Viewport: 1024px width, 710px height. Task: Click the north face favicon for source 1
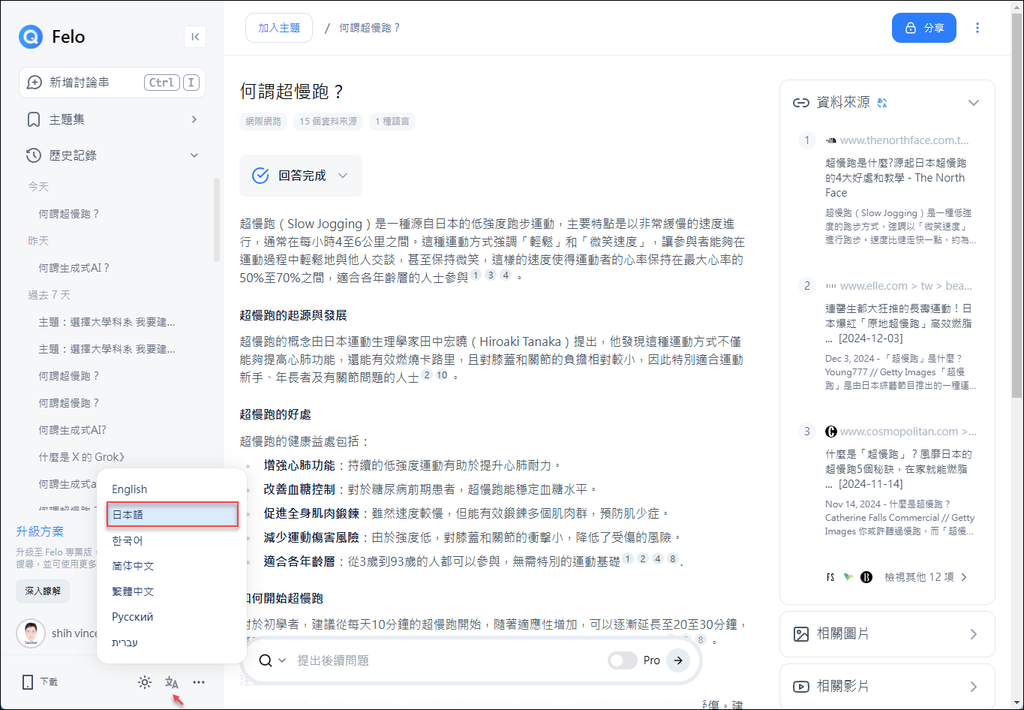[x=831, y=140]
